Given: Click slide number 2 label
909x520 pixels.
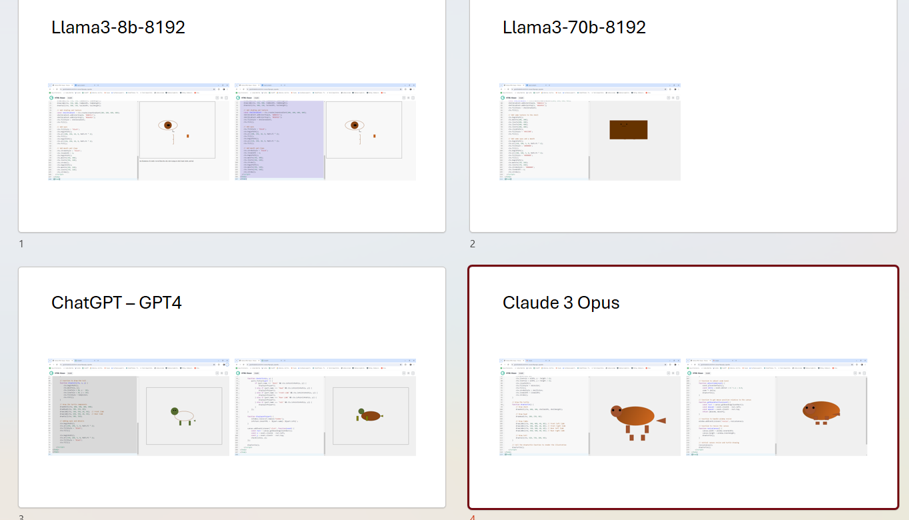Looking at the screenshot, I should (472, 244).
